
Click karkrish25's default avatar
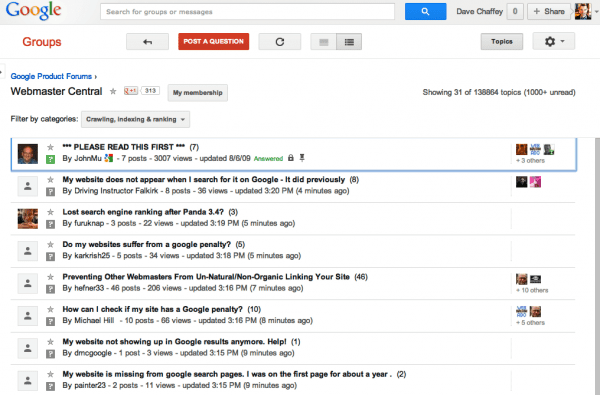click(x=28, y=251)
